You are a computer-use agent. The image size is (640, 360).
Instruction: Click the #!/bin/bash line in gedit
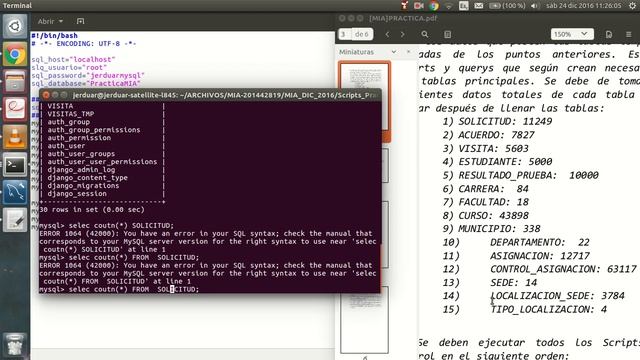coord(54,36)
